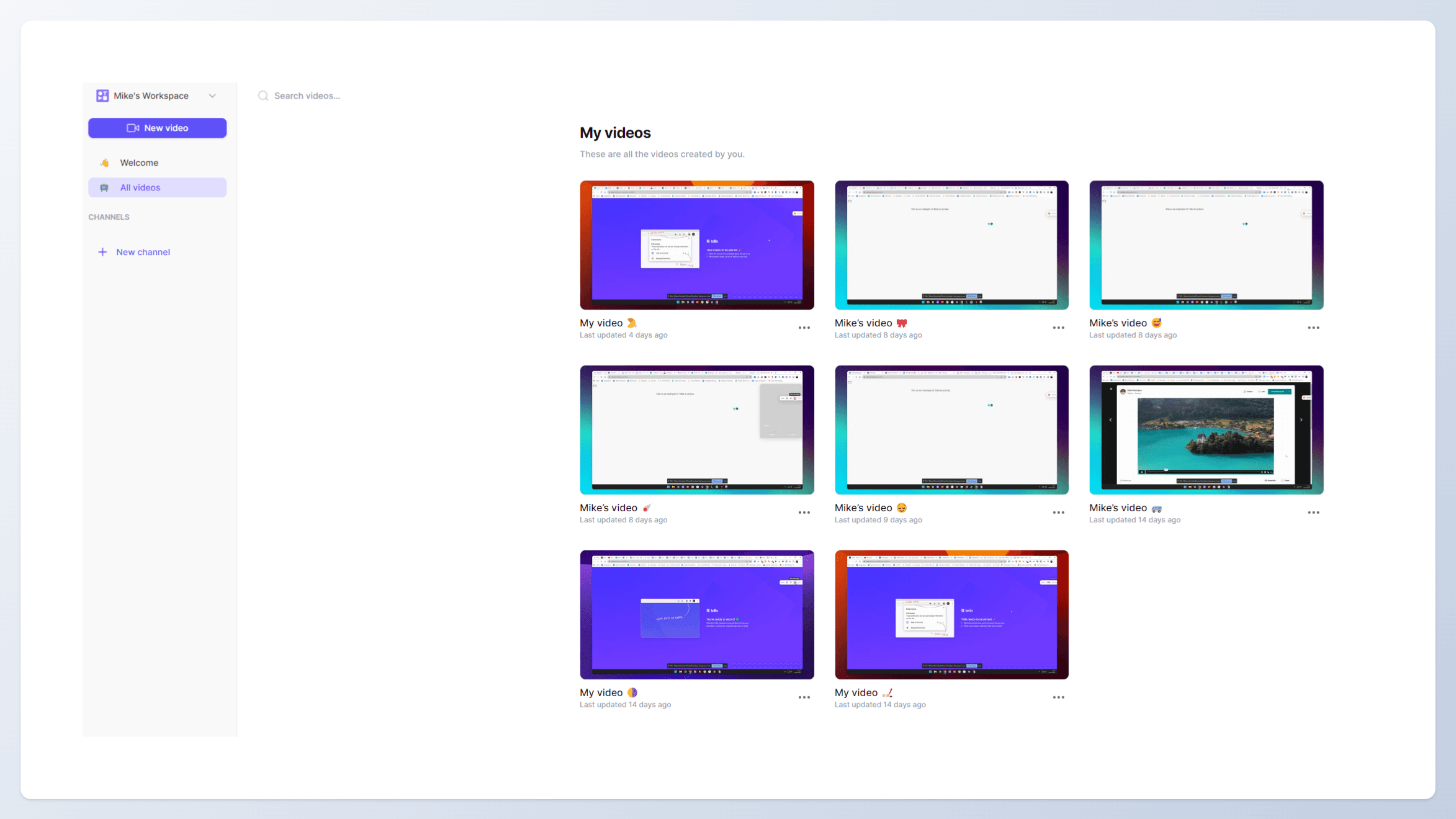Click the Mike's video title with ribbon emoji

tap(863, 323)
